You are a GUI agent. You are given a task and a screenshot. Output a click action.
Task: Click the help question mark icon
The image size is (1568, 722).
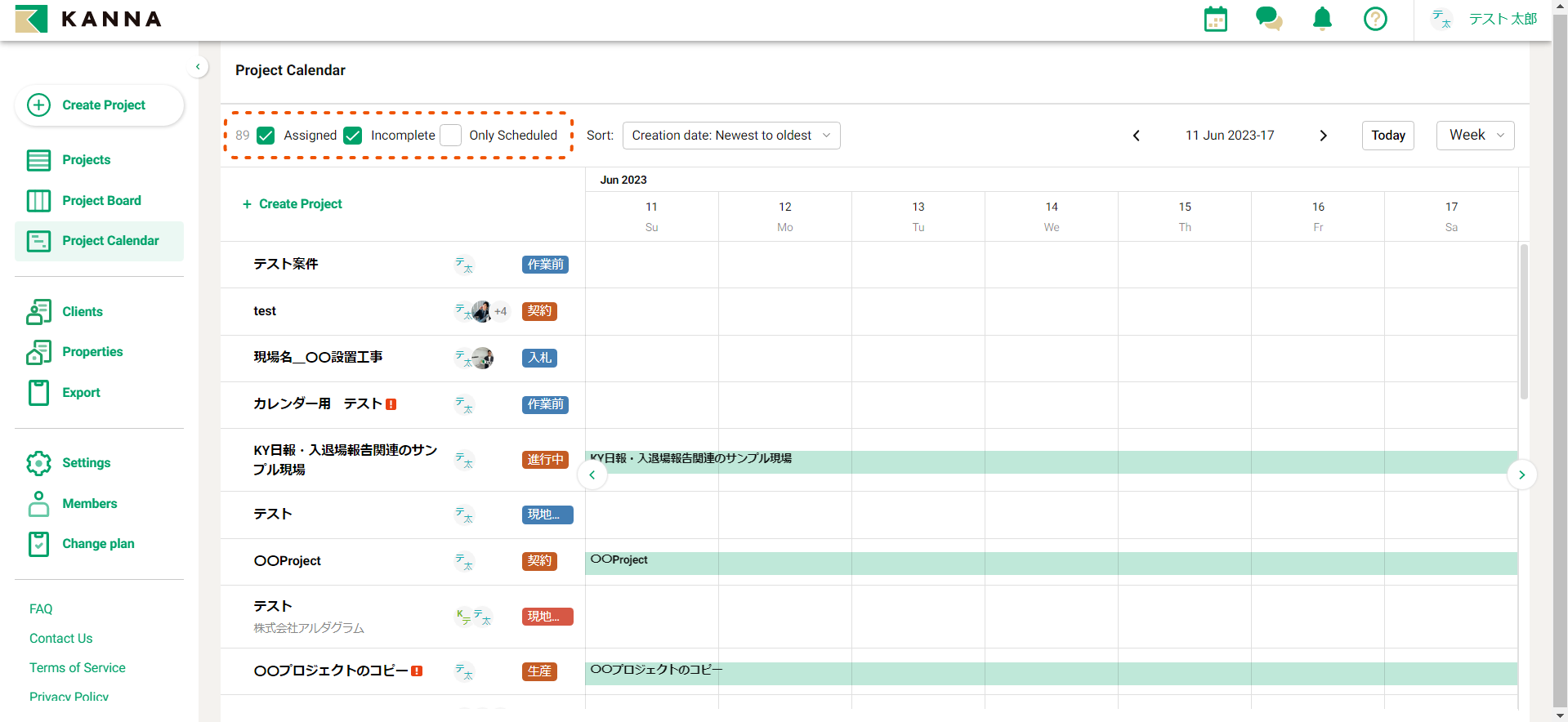(1375, 19)
